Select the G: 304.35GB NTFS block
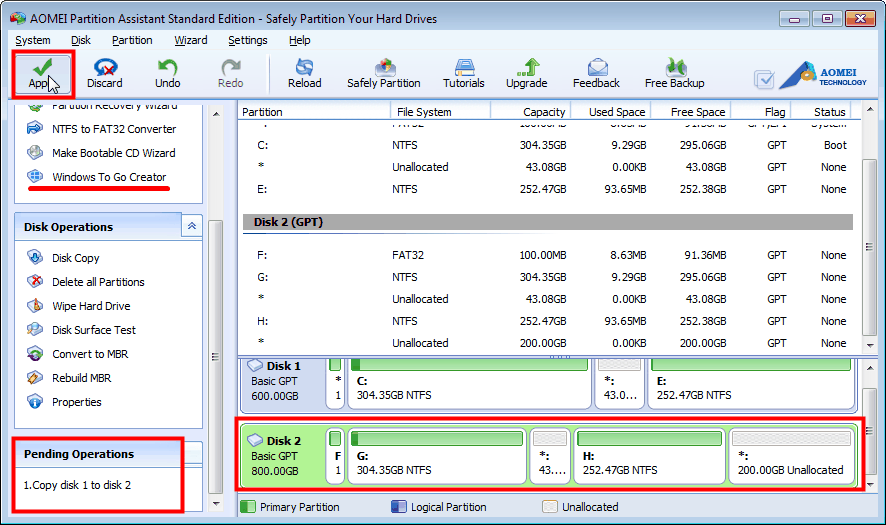Image resolution: width=886 pixels, height=525 pixels. [437, 456]
